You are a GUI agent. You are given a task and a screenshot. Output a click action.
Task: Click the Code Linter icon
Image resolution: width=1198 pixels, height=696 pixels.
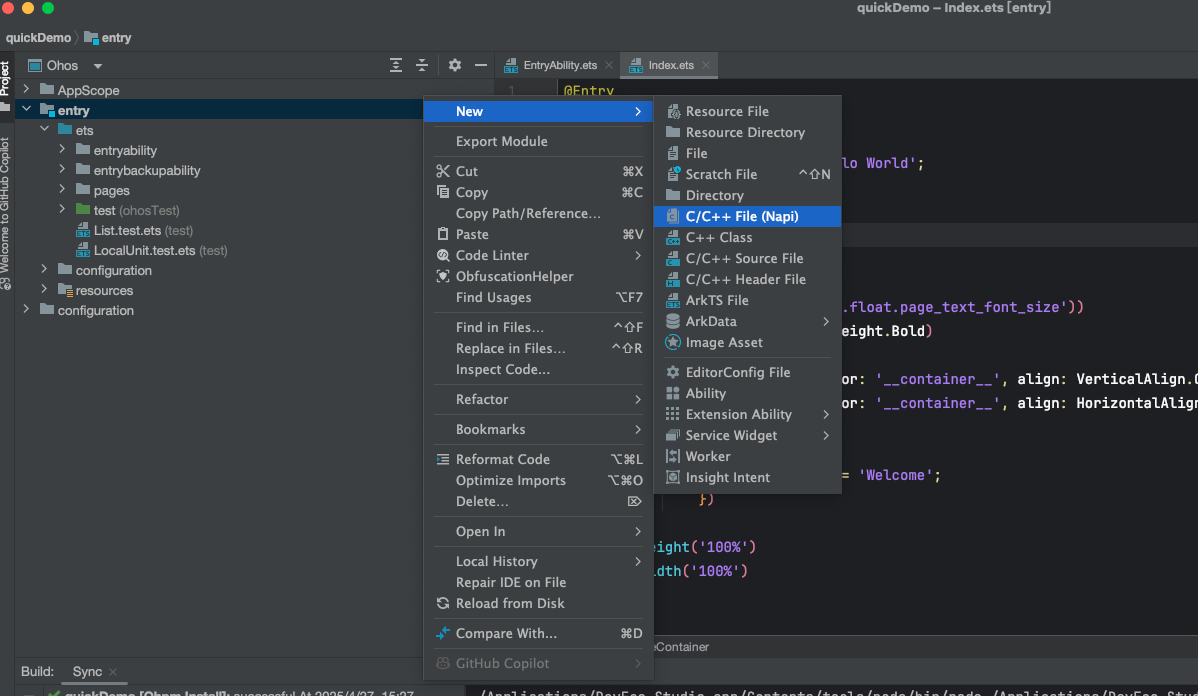[x=443, y=255]
